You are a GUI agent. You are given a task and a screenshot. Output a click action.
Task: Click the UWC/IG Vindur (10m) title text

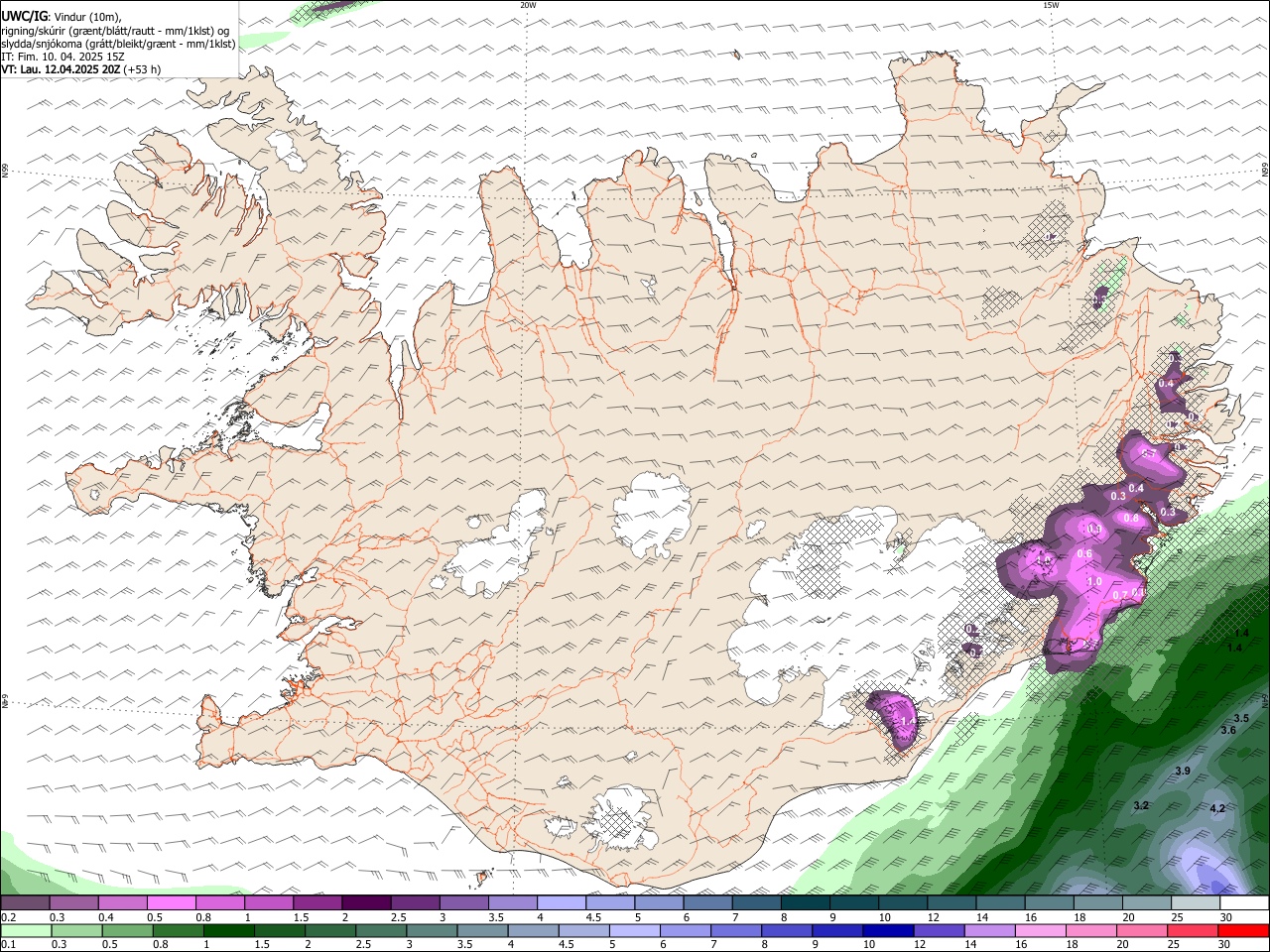pos(62,17)
